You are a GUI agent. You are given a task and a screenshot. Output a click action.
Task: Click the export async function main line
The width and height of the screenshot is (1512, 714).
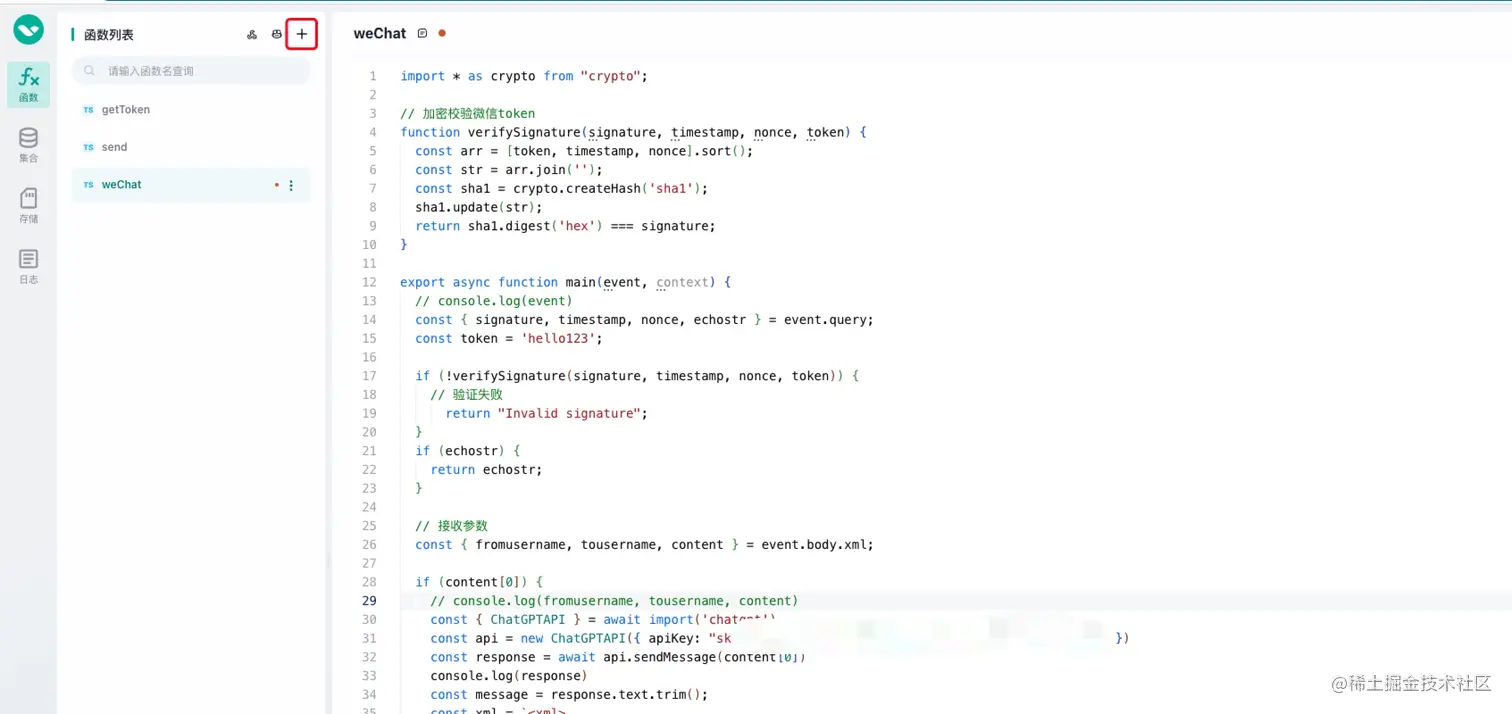coord(565,282)
